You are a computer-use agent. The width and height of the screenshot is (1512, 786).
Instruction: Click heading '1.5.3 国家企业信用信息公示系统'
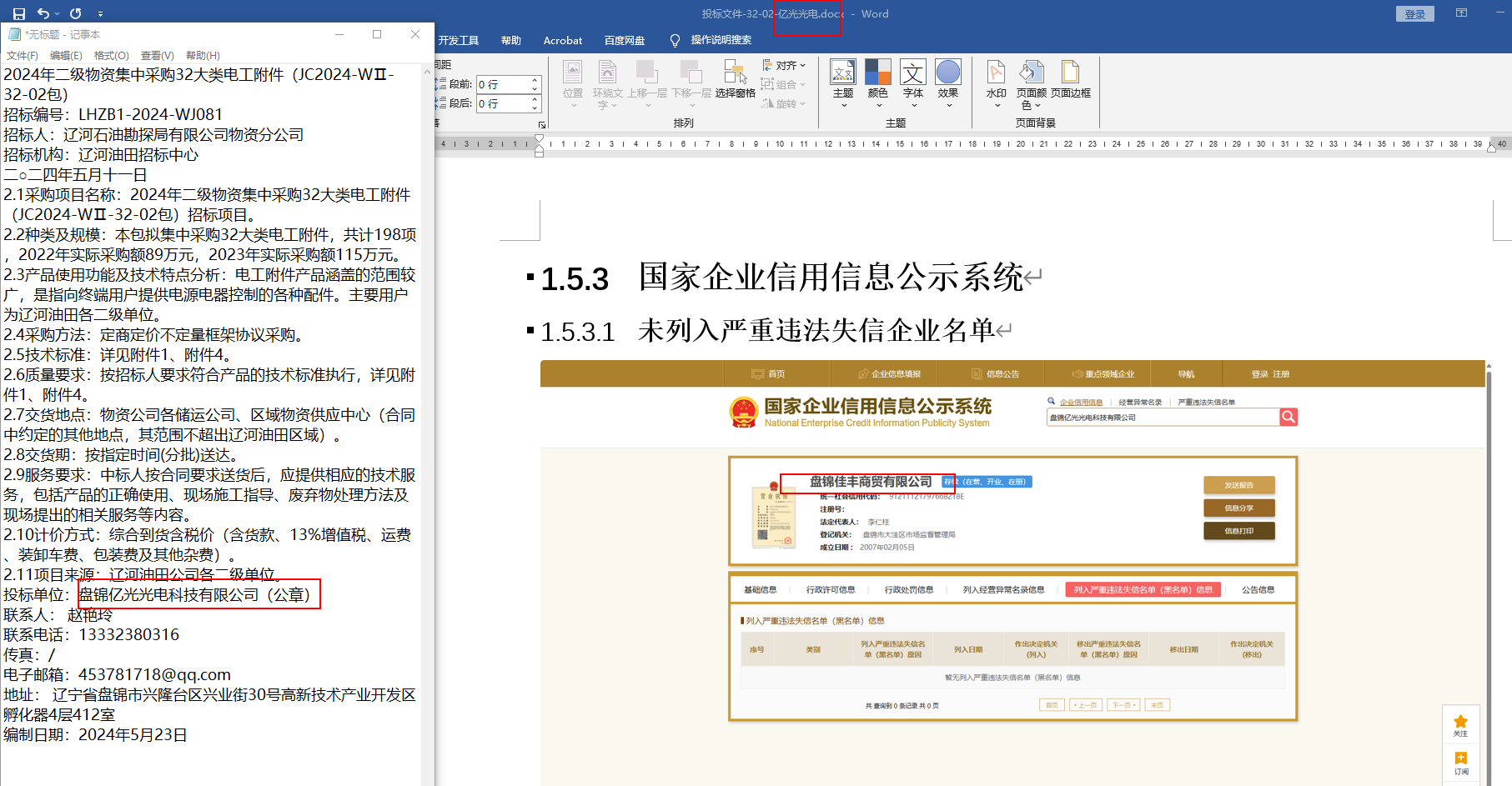(x=782, y=278)
